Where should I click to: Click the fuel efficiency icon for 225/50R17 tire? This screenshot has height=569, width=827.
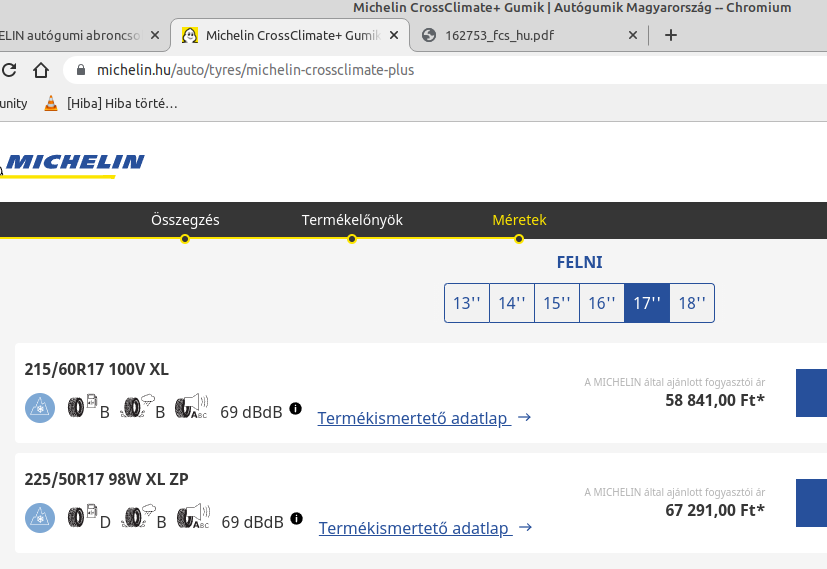tap(78, 518)
